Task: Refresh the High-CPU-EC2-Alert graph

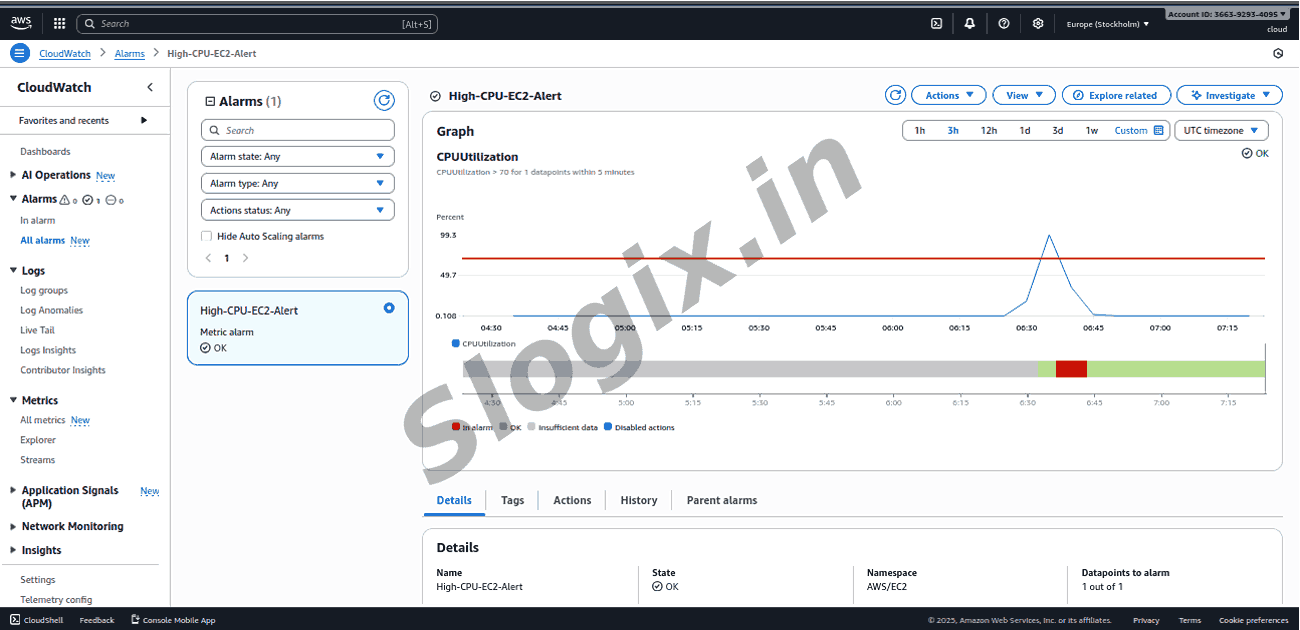Action: coord(895,95)
